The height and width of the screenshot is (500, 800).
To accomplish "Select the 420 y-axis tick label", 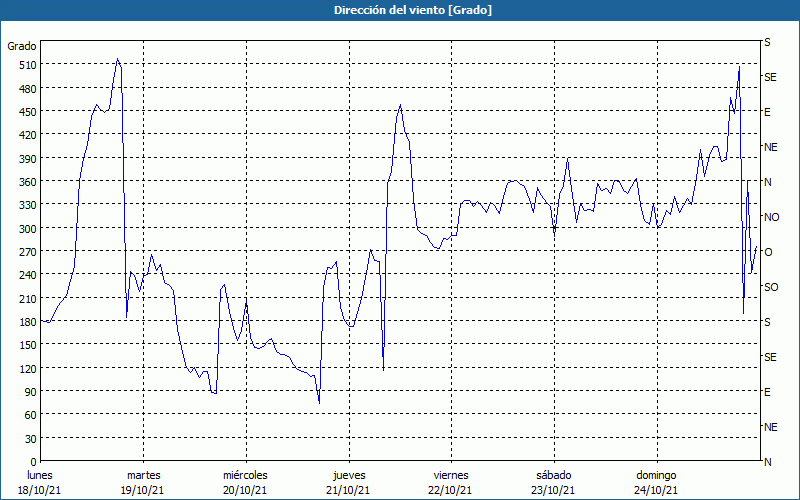I will 28,135.
